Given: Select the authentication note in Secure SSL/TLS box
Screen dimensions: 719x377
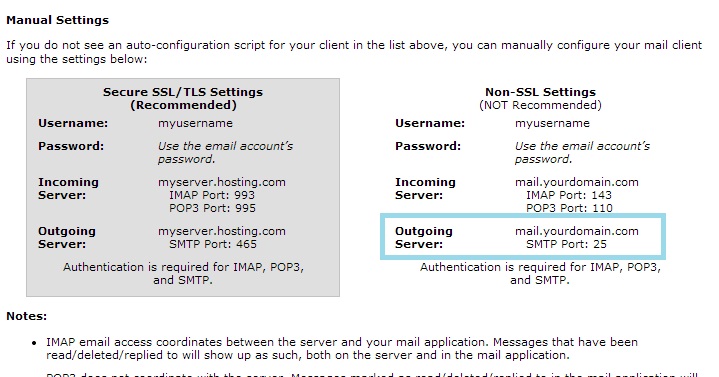Looking at the screenshot, I should tap(183, 273).
